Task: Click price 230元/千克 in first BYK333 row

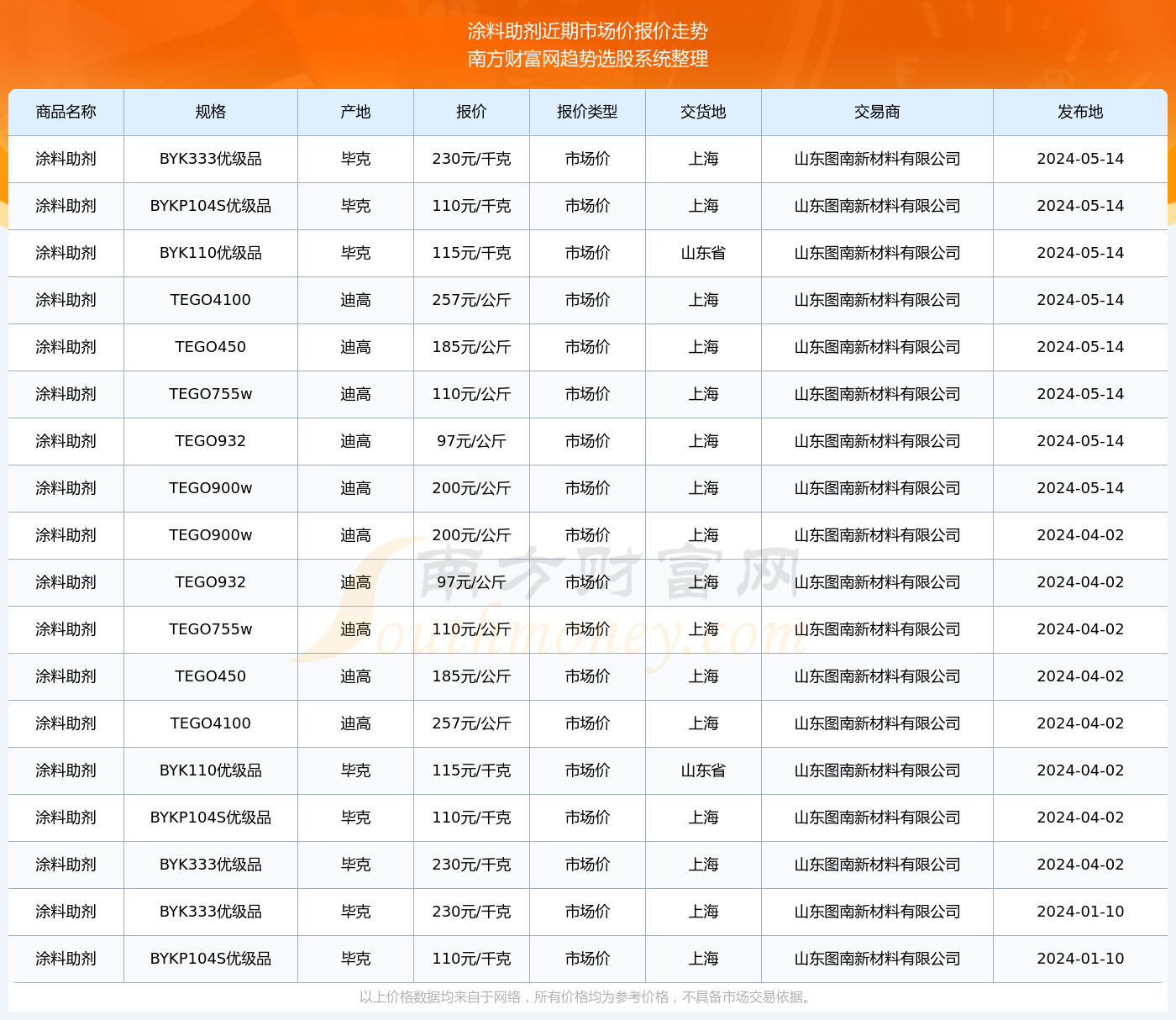Action: [471, 159]
